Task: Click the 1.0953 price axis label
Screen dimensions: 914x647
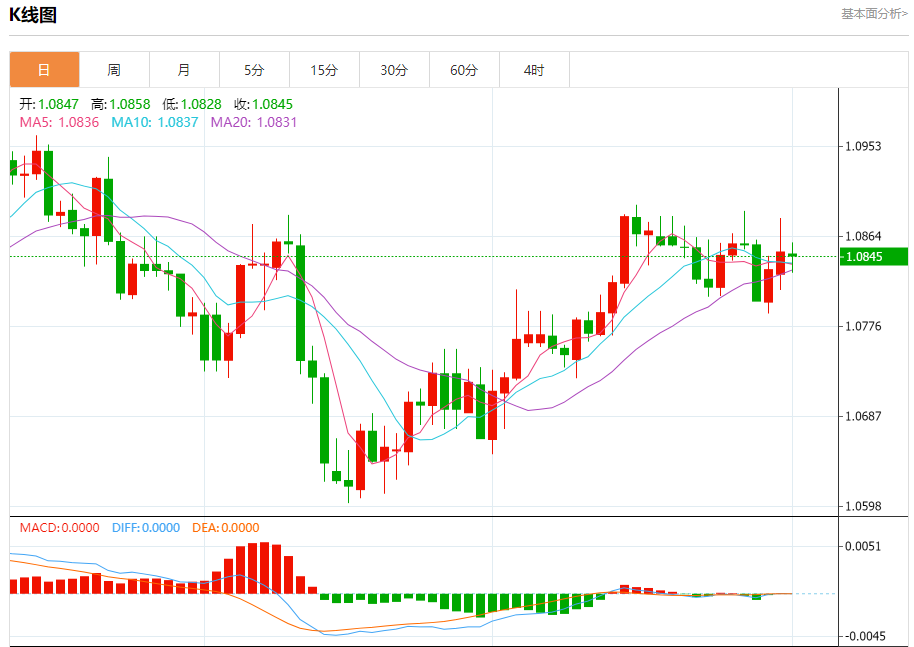Action: pyautogui.click(x=863, y=146)
